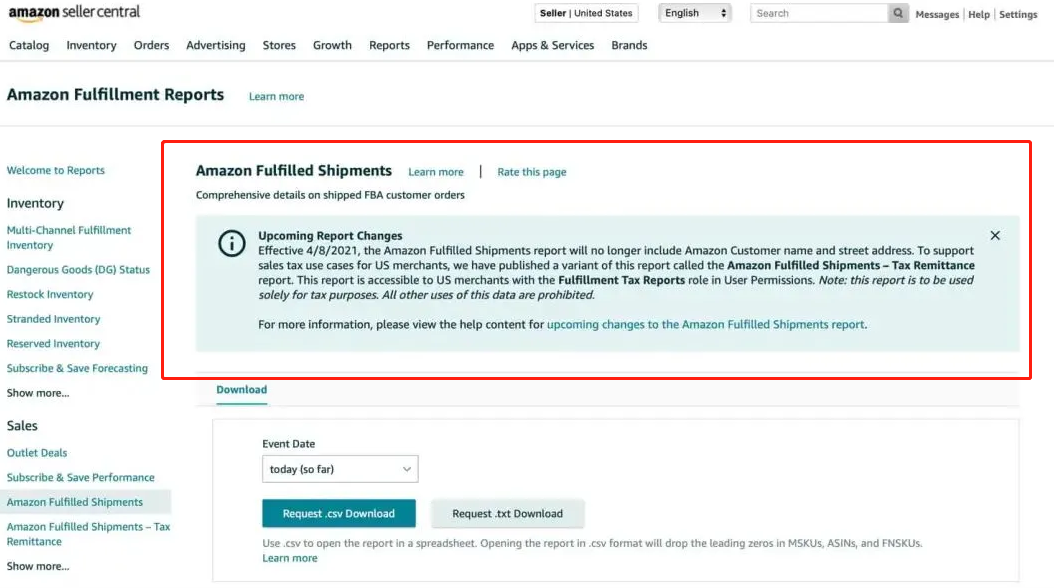Click the Request .csv Download button
Image resolution: width=1054 pixels, height=588 pixels.
(x=339, y=513)
